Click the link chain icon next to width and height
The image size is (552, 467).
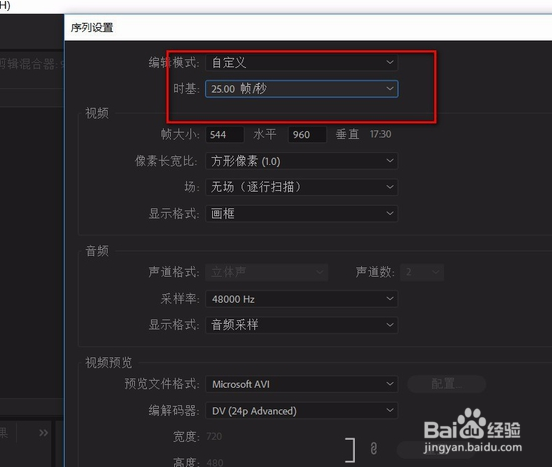(x=374, y=449)
